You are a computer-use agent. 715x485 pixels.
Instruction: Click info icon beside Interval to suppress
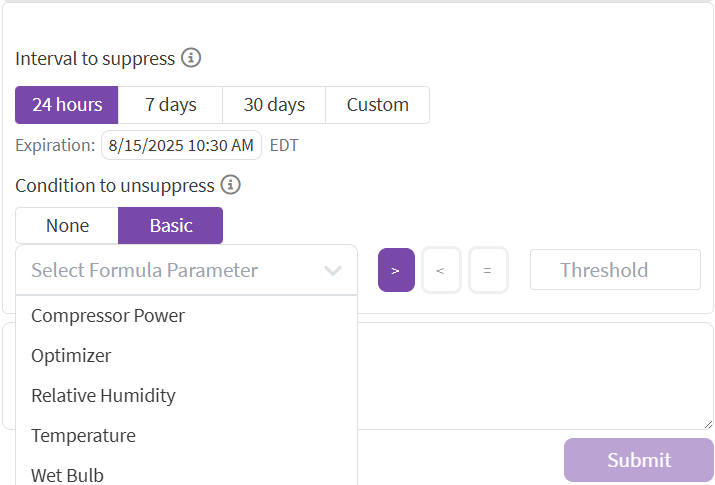[191, 58]
